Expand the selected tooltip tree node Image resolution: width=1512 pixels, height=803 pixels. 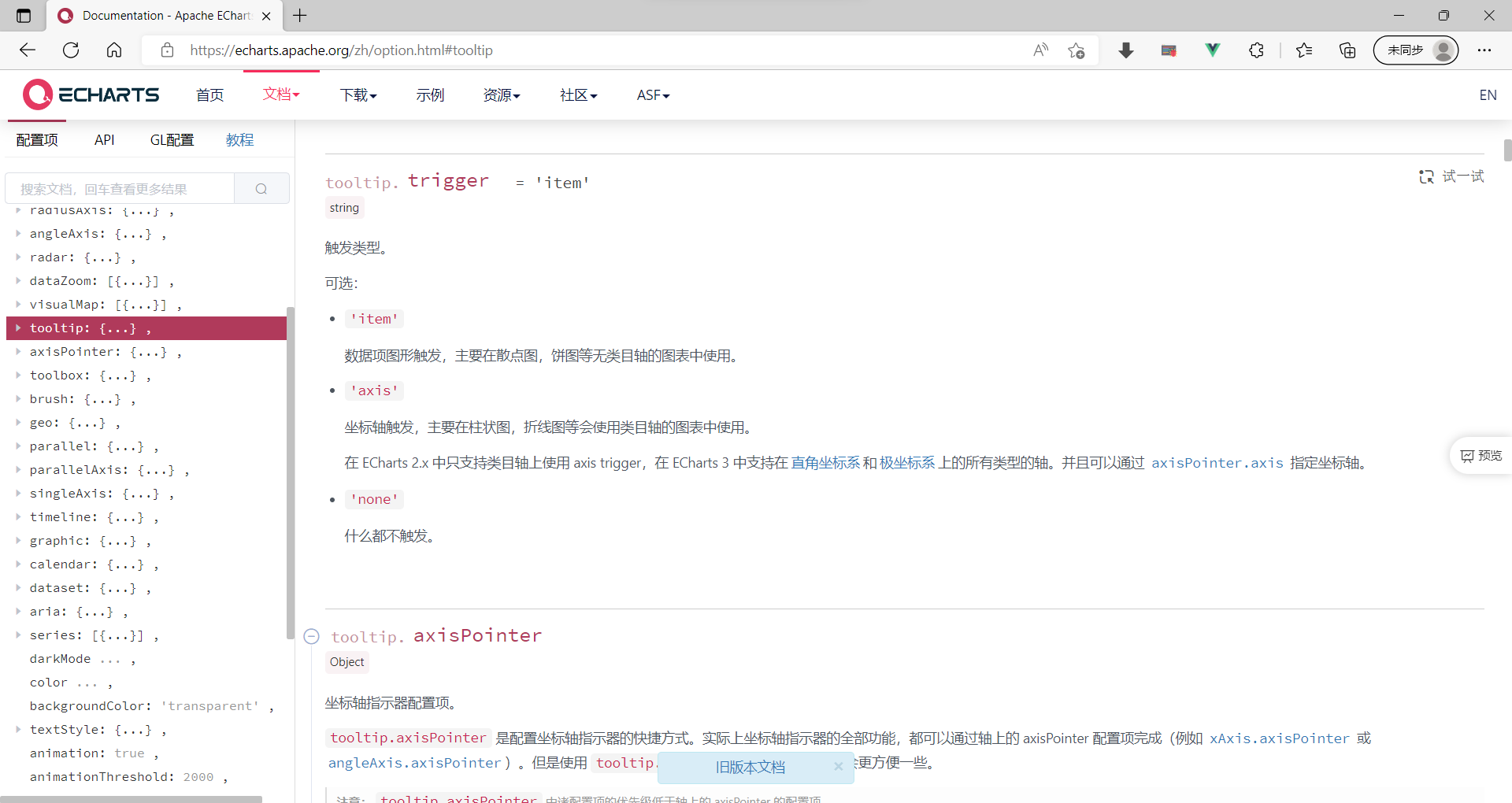point(18,327)
